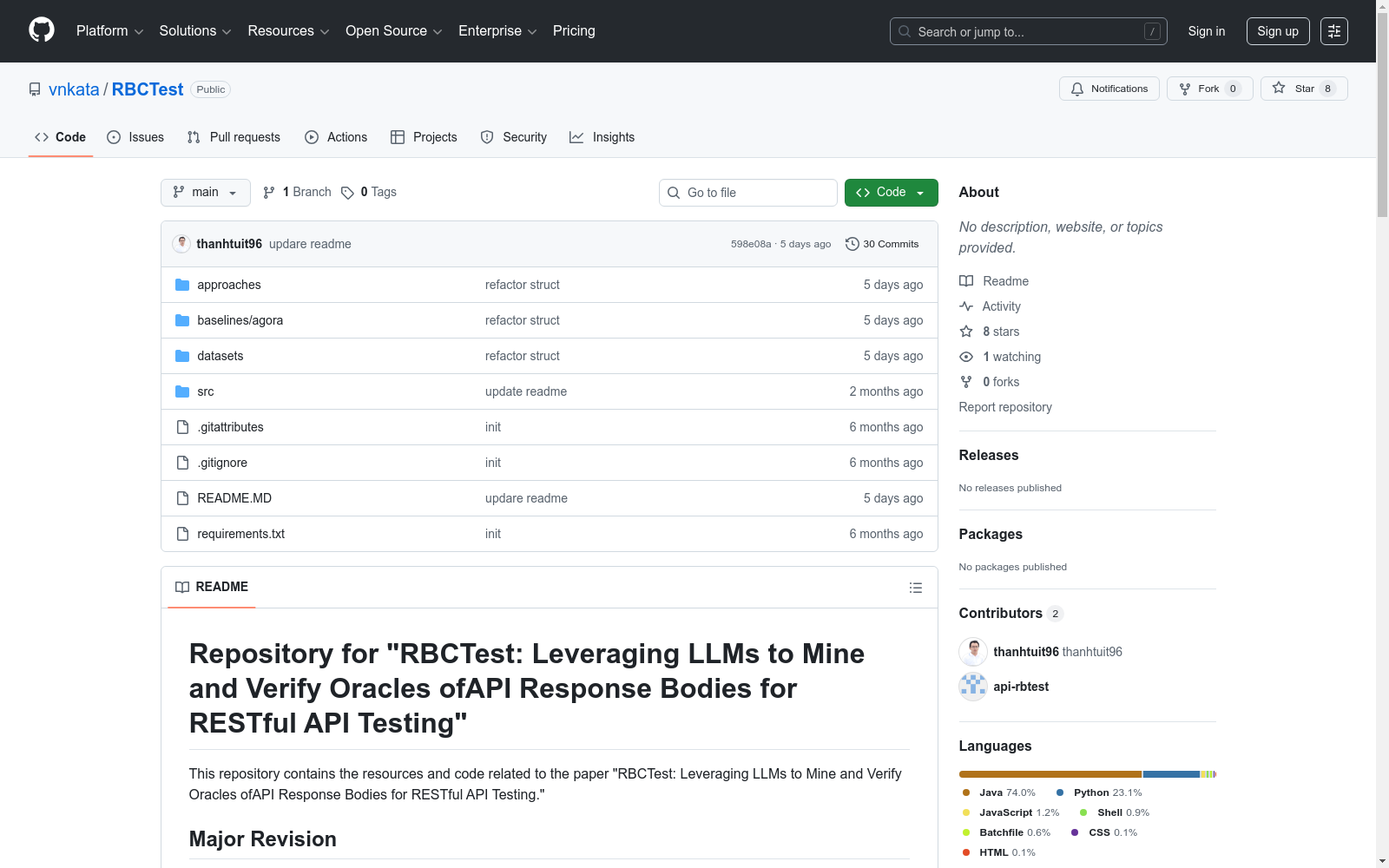View the 1 watching list
1389x868 pixels.
[x=1000, y=357]
